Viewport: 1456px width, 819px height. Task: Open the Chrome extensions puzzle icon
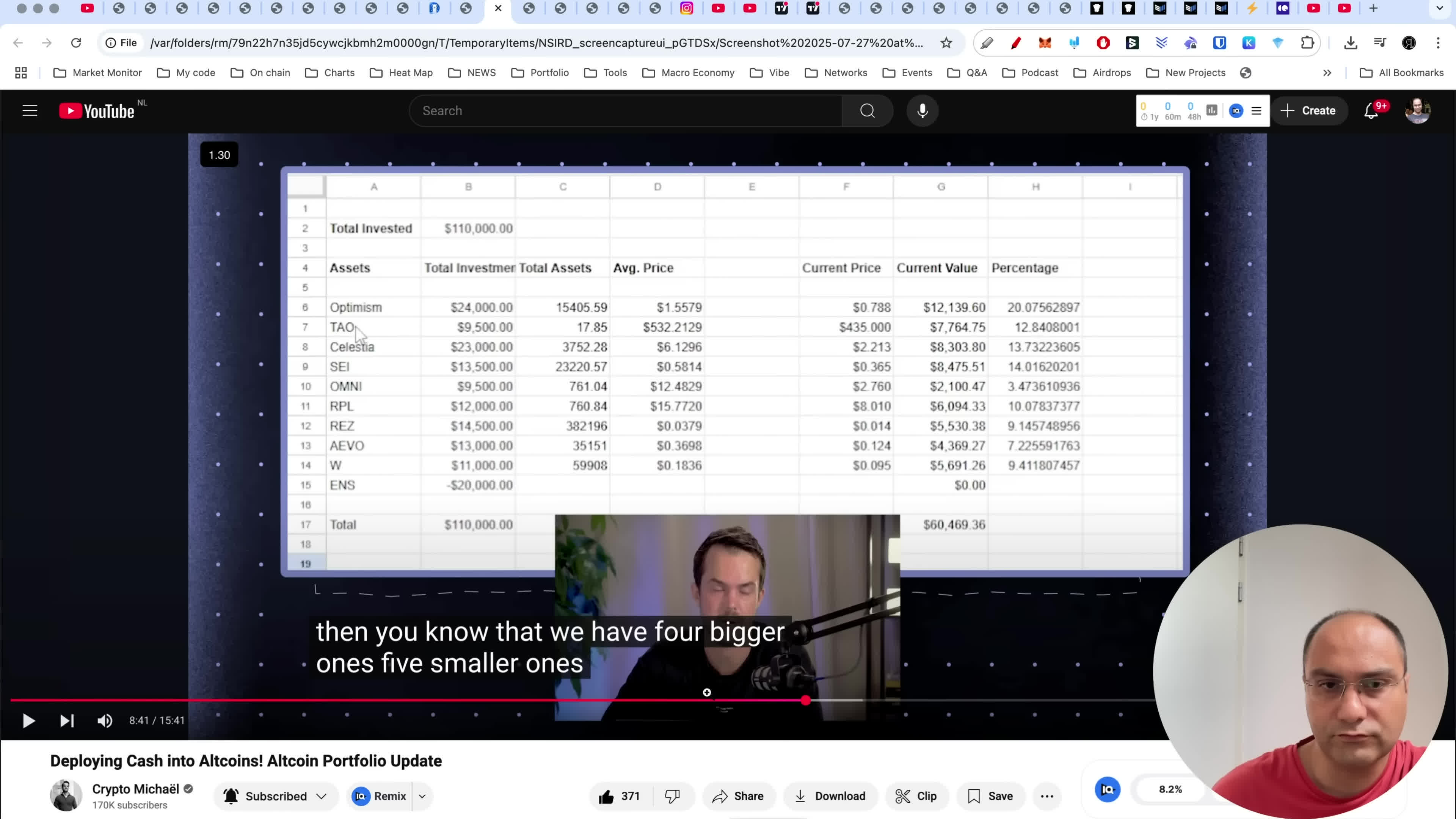[1307, 43]
